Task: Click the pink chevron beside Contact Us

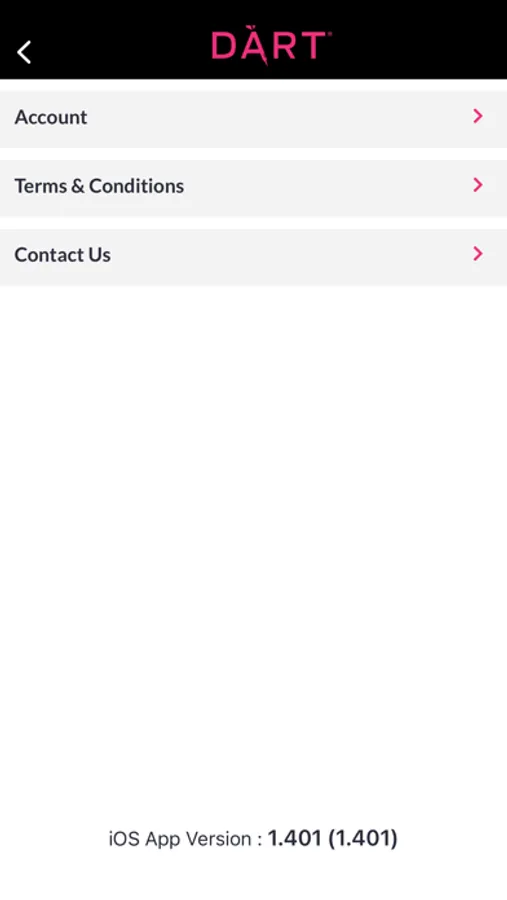Action: pyautogui.click(x=477, y=254)
